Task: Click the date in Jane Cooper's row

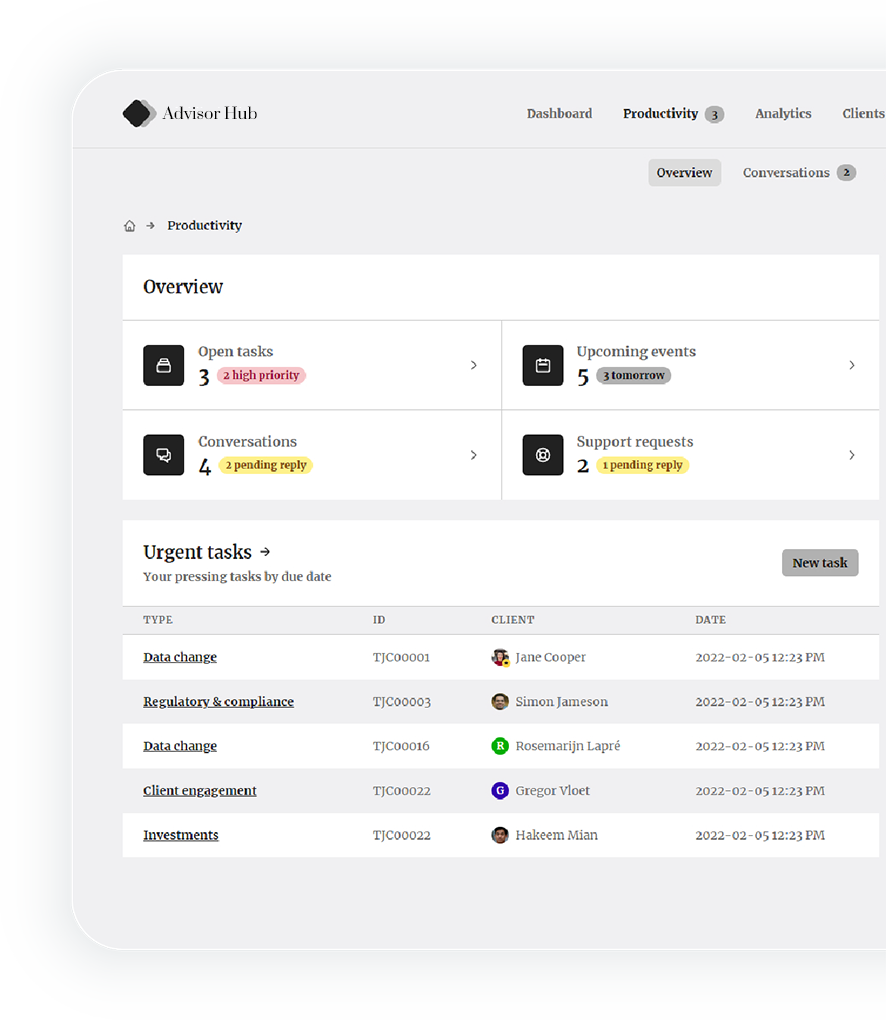Action: click(x=760, y=658)
